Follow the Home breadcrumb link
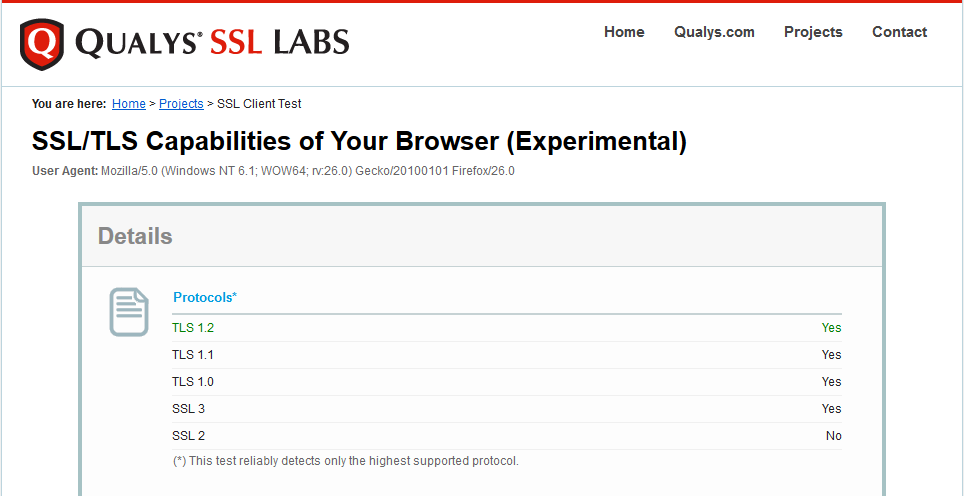This screenshot has height=496, width=964. click(129, 104)
